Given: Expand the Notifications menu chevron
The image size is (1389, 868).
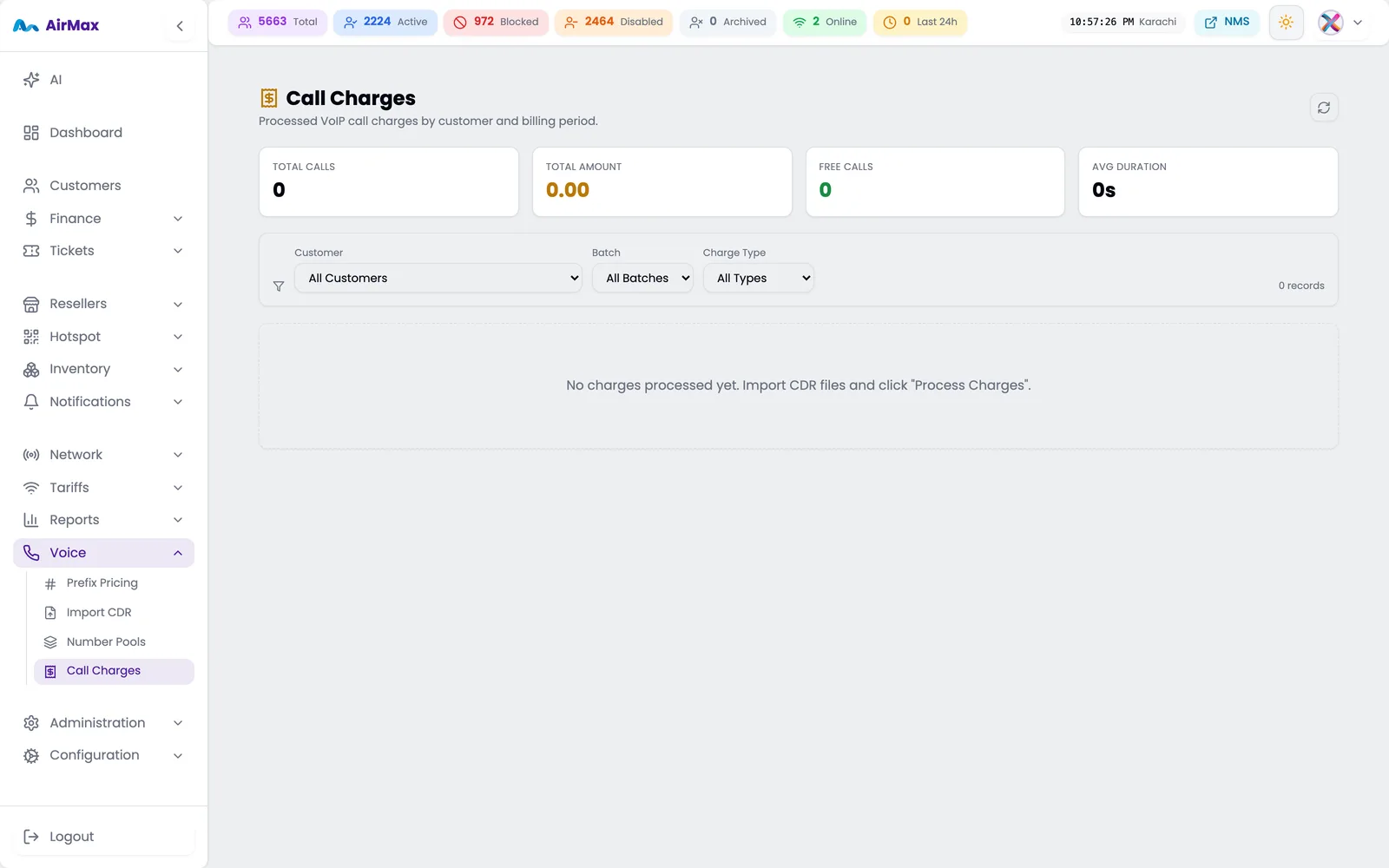Looking at the screenshot, I should [178, 402].
